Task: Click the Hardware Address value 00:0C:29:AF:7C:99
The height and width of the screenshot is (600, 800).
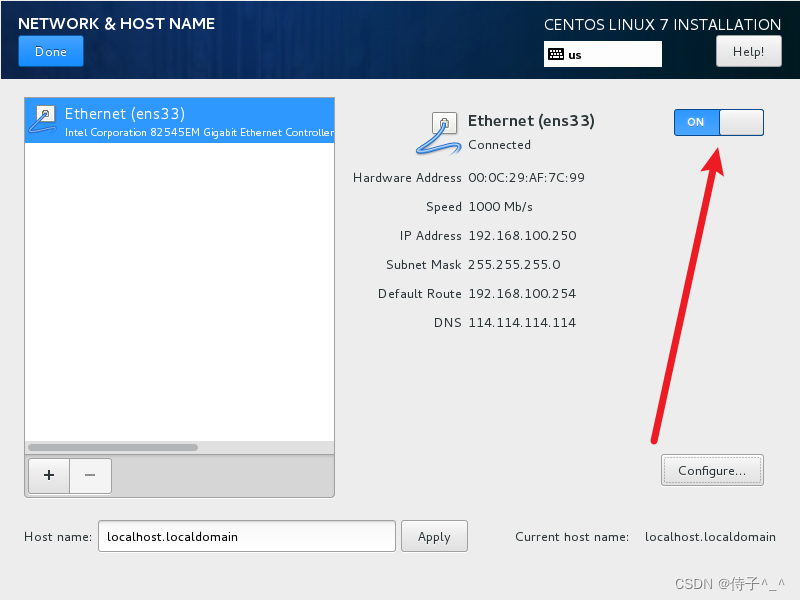Action: (x=527, y=178)
